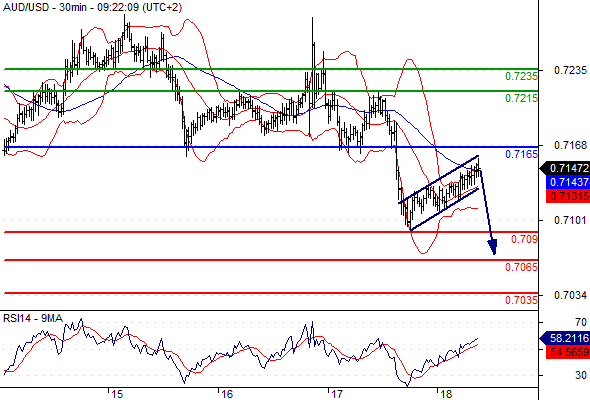Select the green 0.7235 resistance label
This screenshot has height=400, width=590.
[x=521, y=76]
